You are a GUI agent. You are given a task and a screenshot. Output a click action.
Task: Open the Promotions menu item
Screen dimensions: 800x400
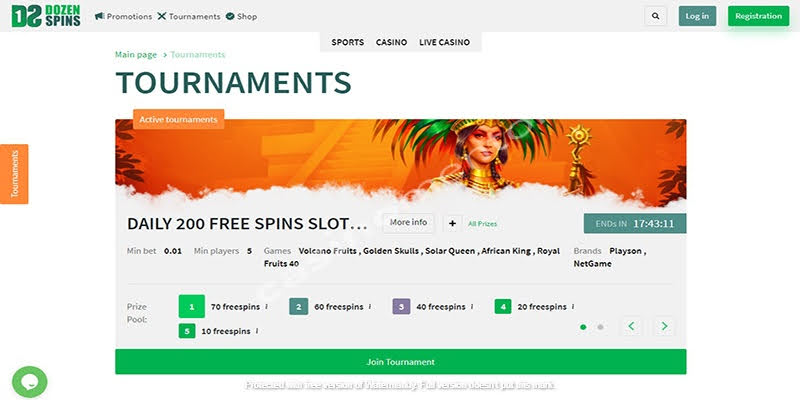click(123, 16)
